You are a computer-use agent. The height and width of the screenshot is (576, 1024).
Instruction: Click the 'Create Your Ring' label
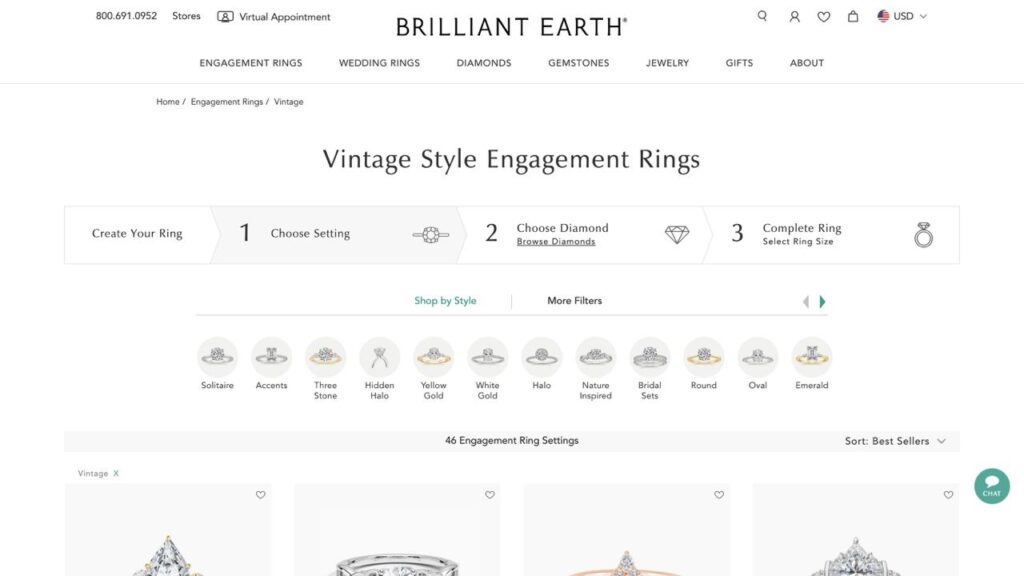(137, 234)
